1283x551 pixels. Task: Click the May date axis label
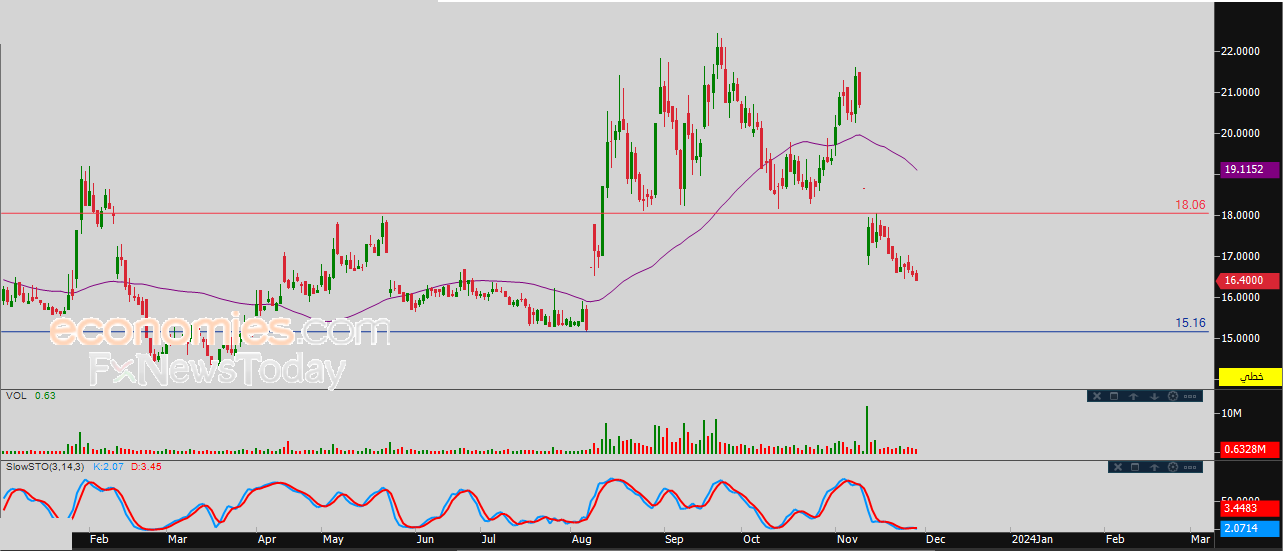332,539
